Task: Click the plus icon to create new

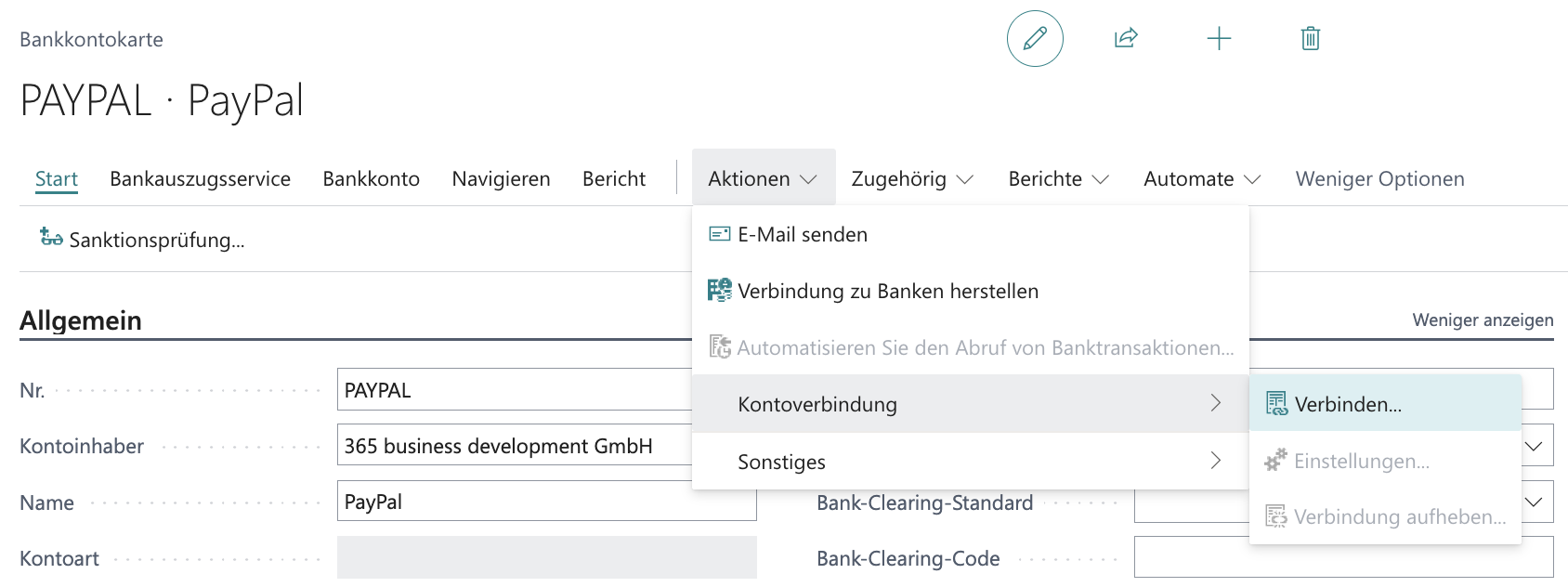Action: [1219, 39]
